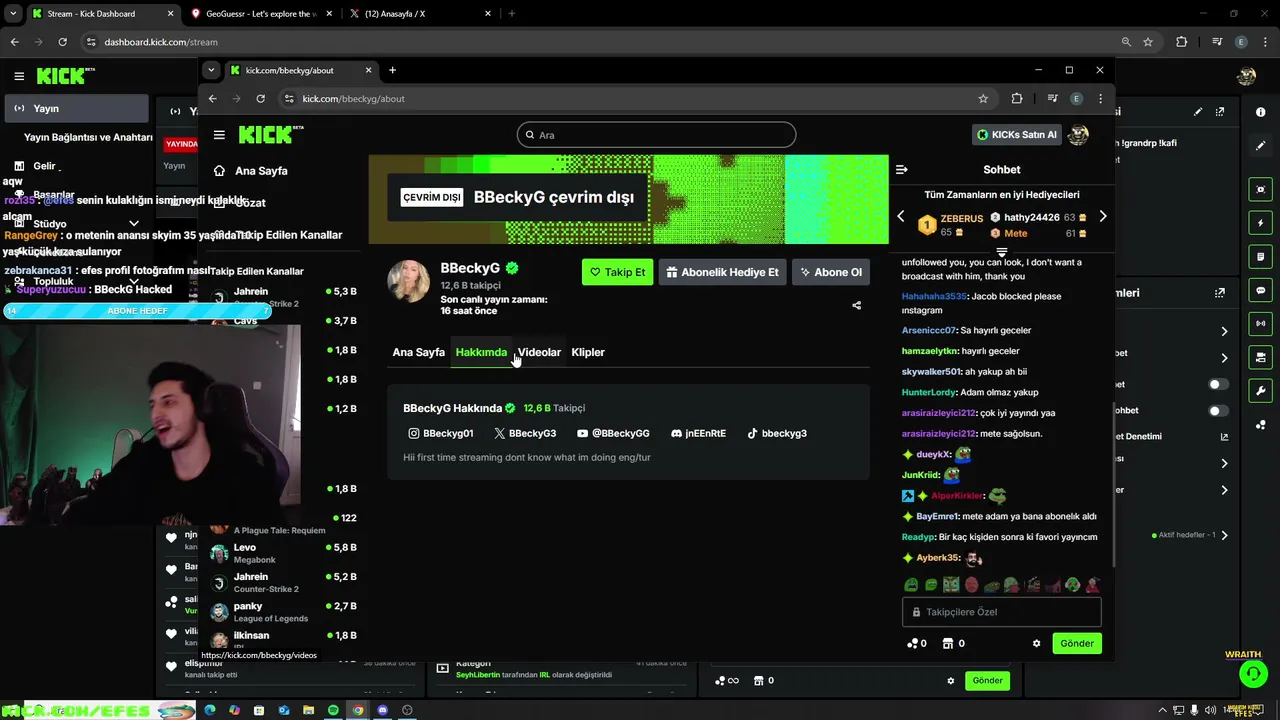
Task: Select the Hakkımda tab
Action: click(481, 352)
